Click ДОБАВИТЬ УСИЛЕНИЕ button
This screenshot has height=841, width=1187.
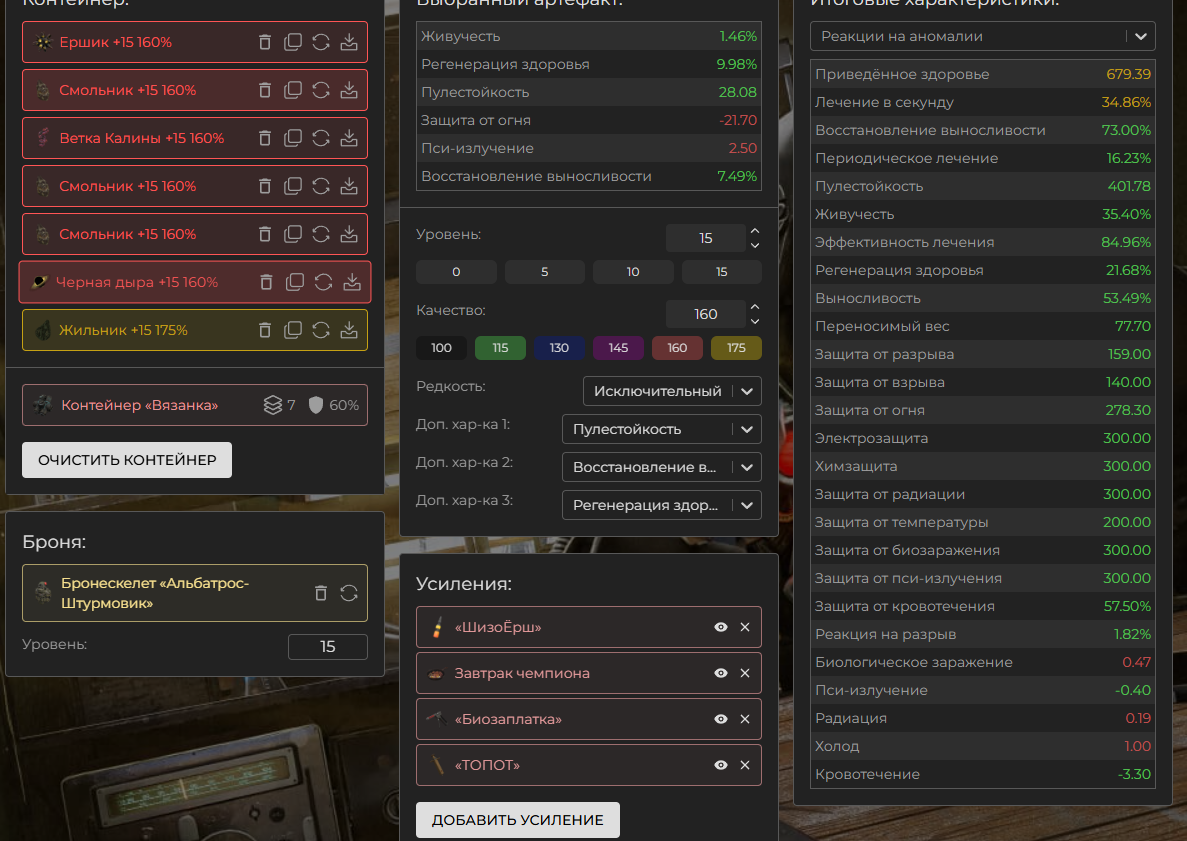pyautogui.click(x=518, y=820)
